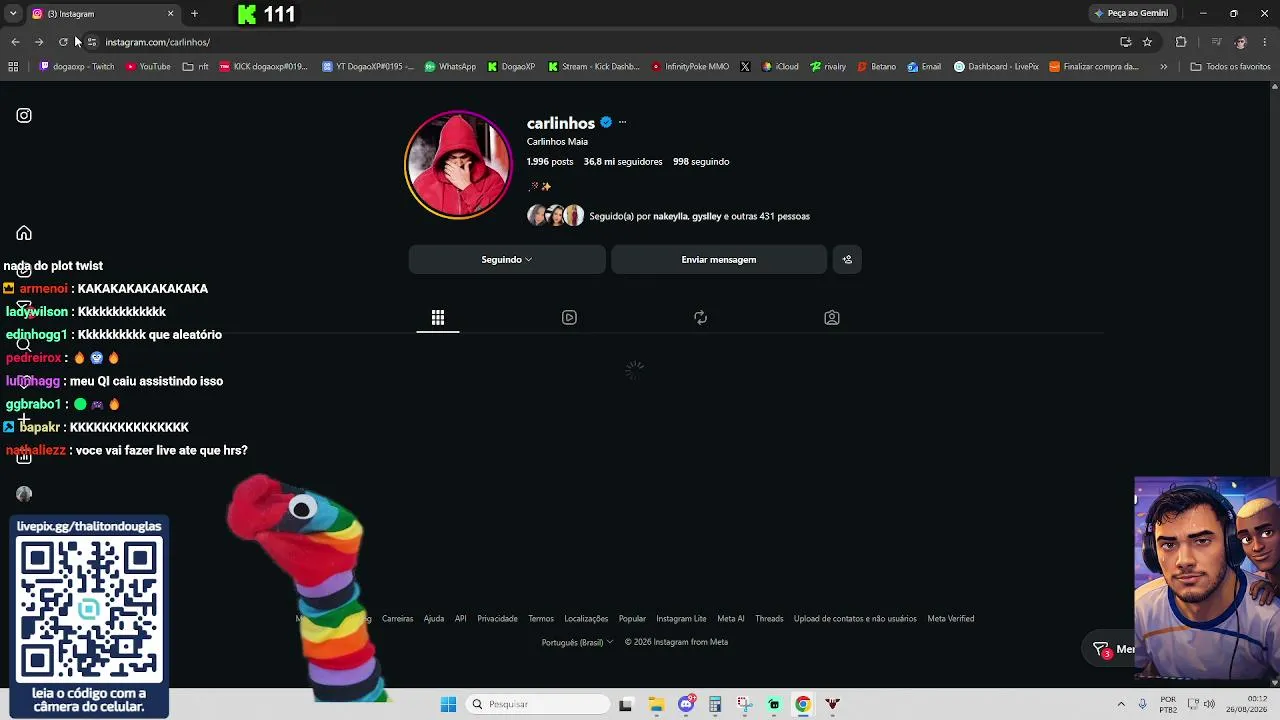
Task: Switch to the reposts tab
Action: [x=700, y=318]
